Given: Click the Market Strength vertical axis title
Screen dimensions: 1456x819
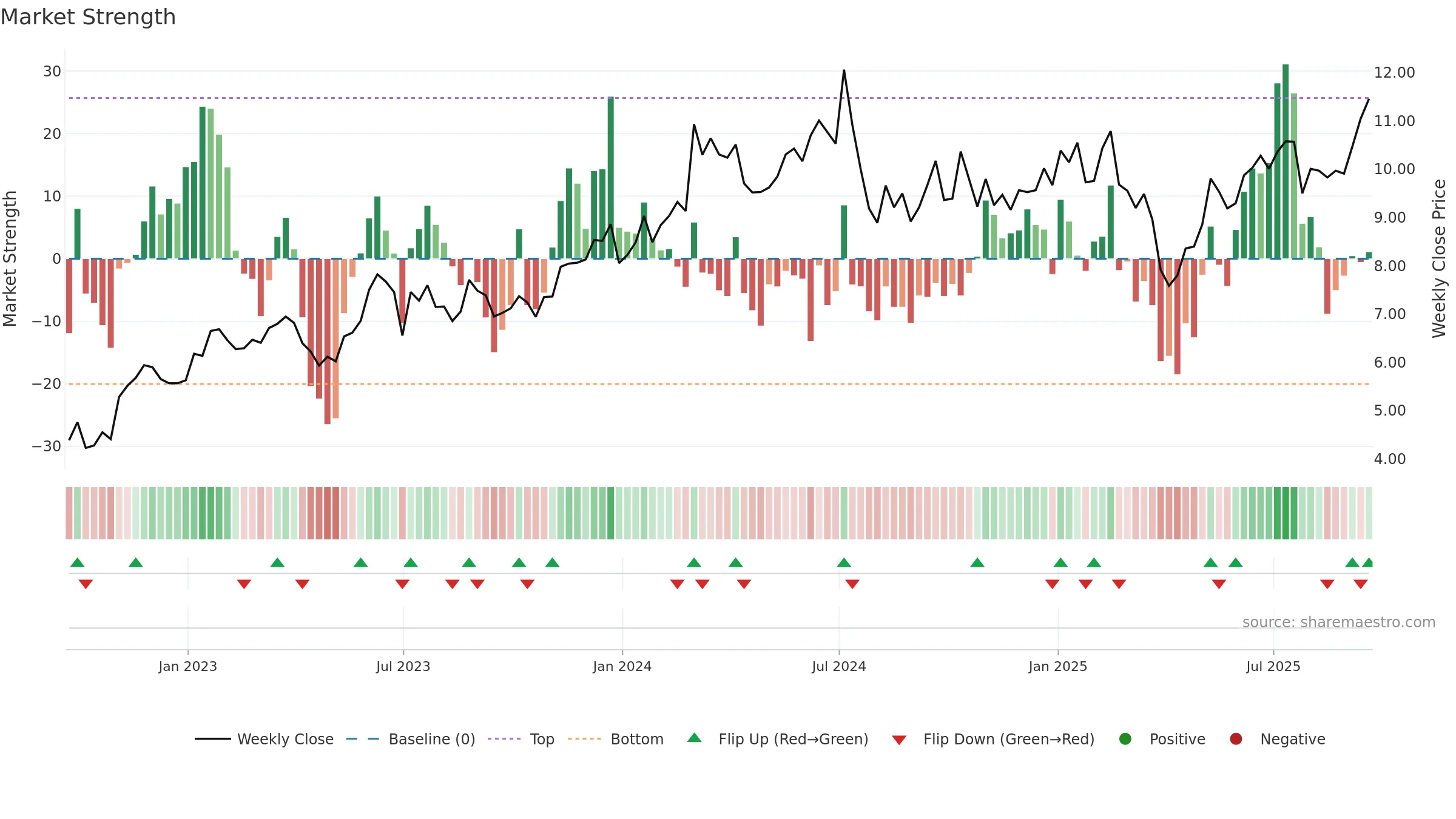Looking at the screenshot, I should click(10, 258).
